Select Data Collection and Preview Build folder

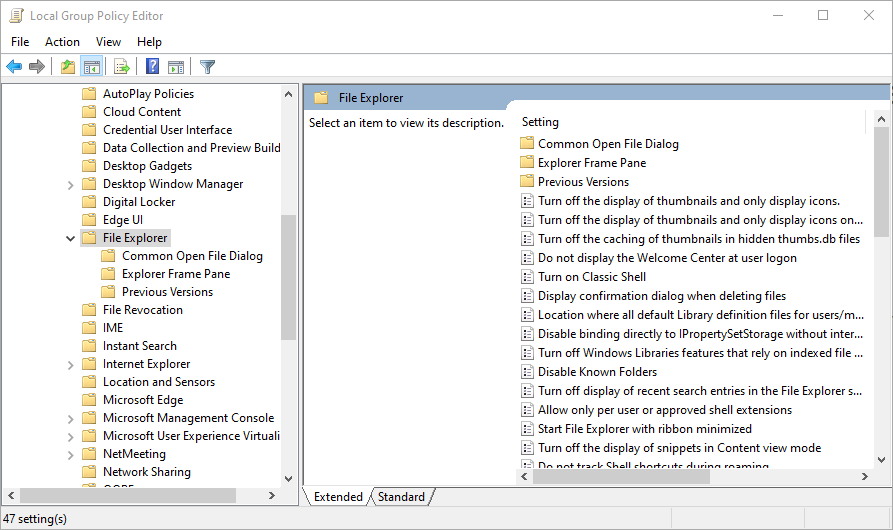coord(191,147)
